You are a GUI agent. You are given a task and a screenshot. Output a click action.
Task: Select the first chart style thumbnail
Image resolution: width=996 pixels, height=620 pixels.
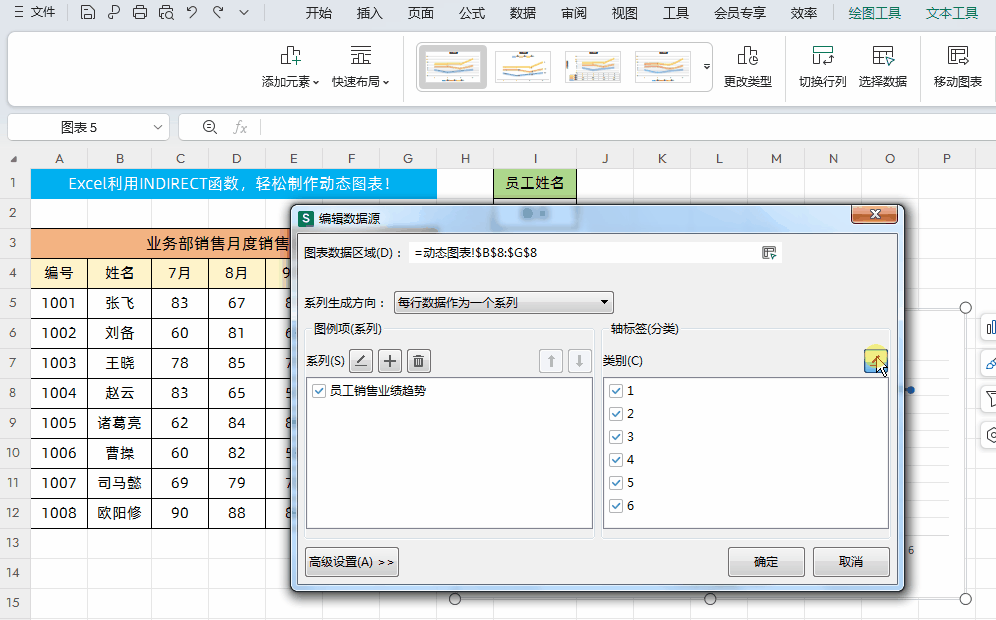coord(452,67)
